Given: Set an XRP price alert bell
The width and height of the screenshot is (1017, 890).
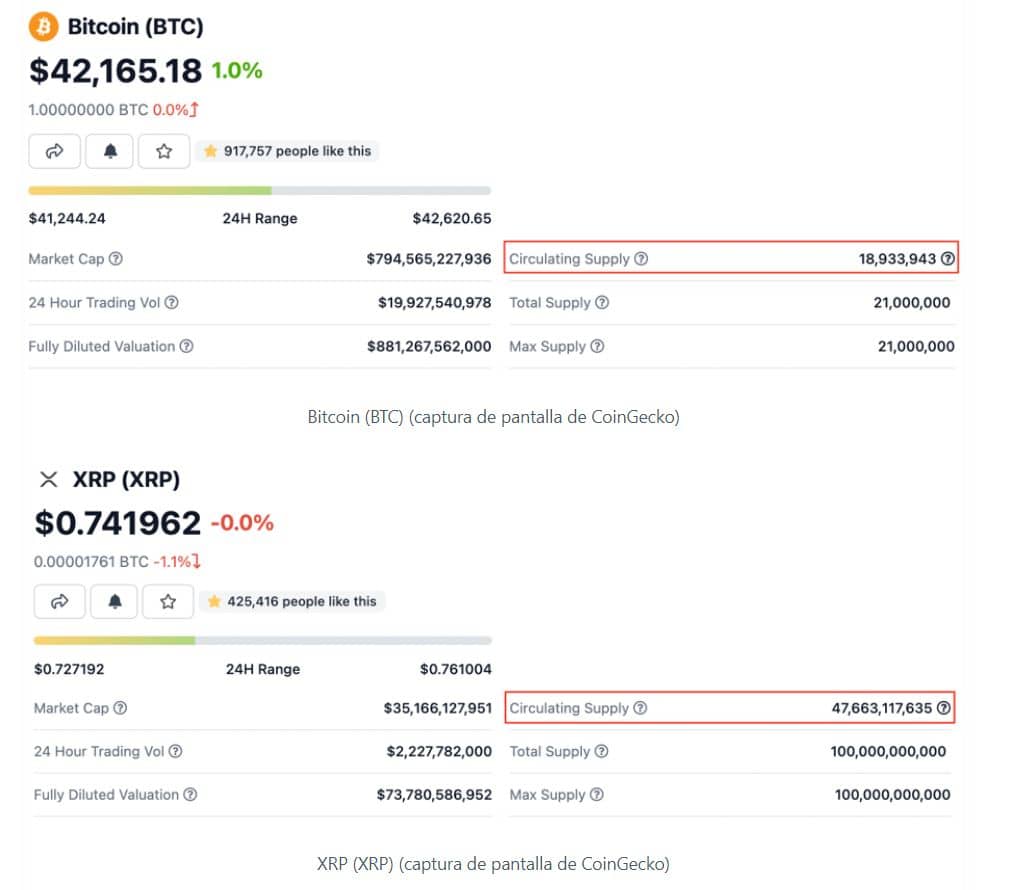Looking at the screenshot, I should (x=115, y=601).
